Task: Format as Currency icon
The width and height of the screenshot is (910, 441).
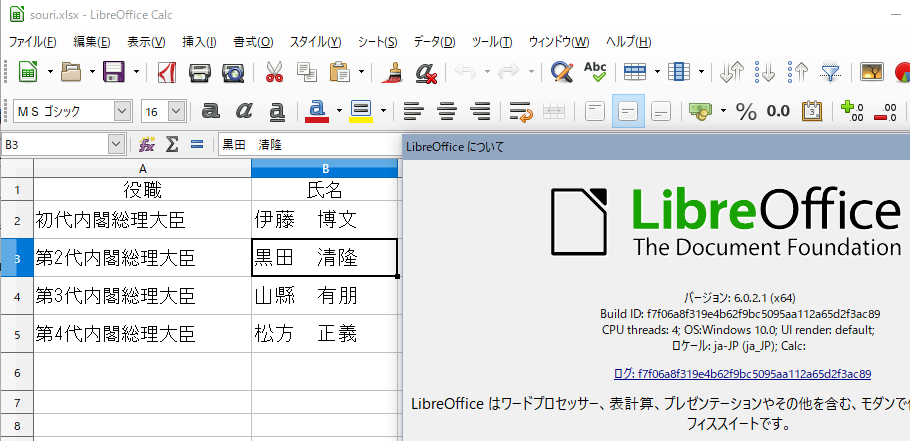Action: 701,111
